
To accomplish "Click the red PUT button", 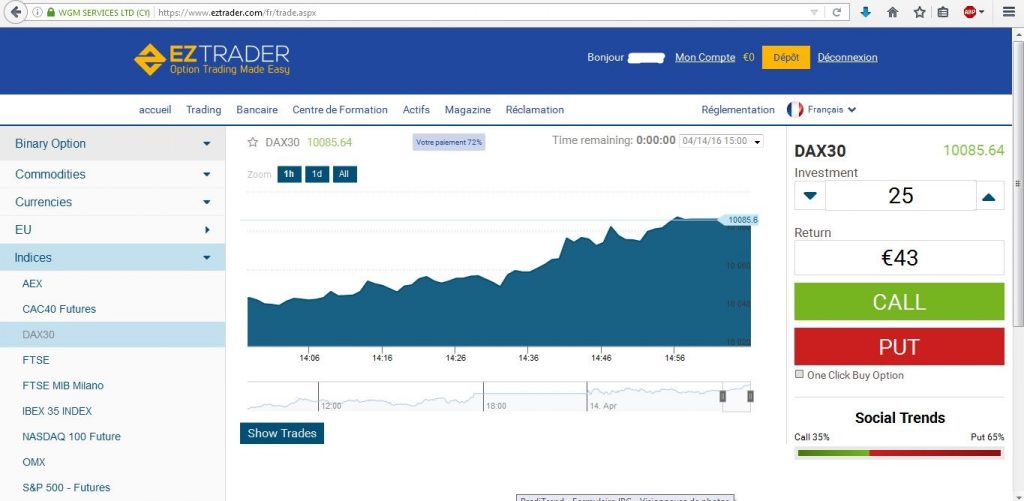I will tap(899, 346).
